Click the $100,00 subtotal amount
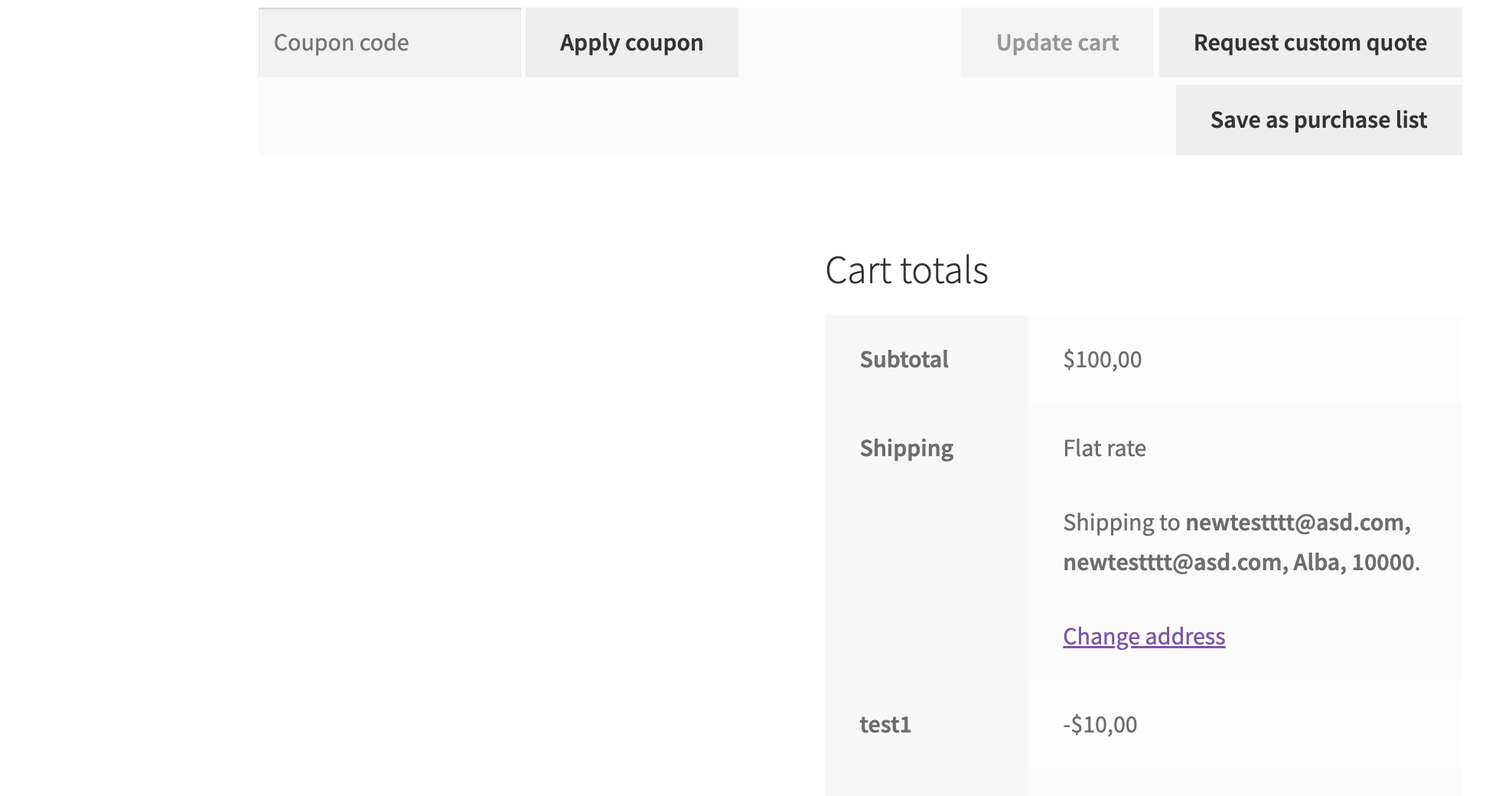The image size is (1512, 796). pyautogui.click(x=1102, y=360)
